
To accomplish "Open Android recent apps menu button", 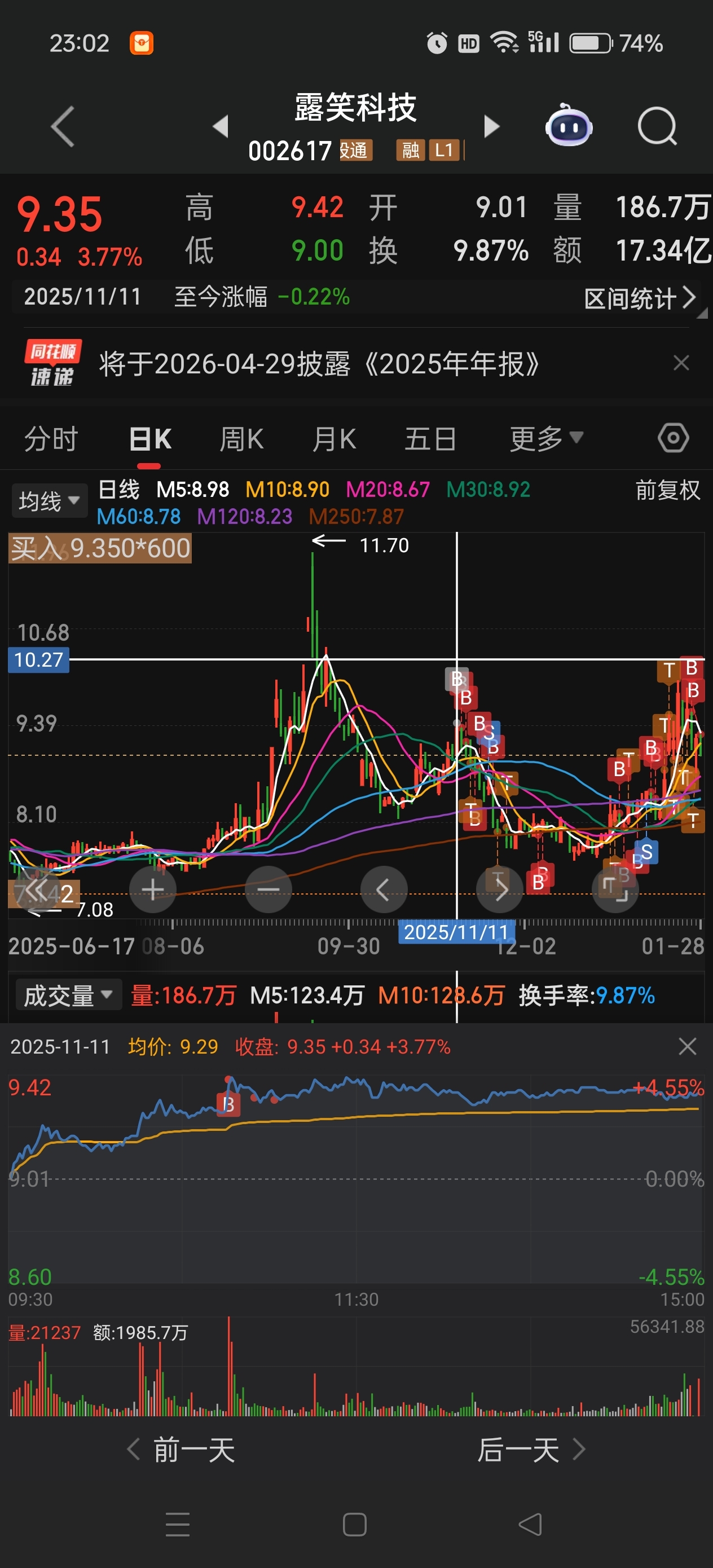I will (178, 1524).
